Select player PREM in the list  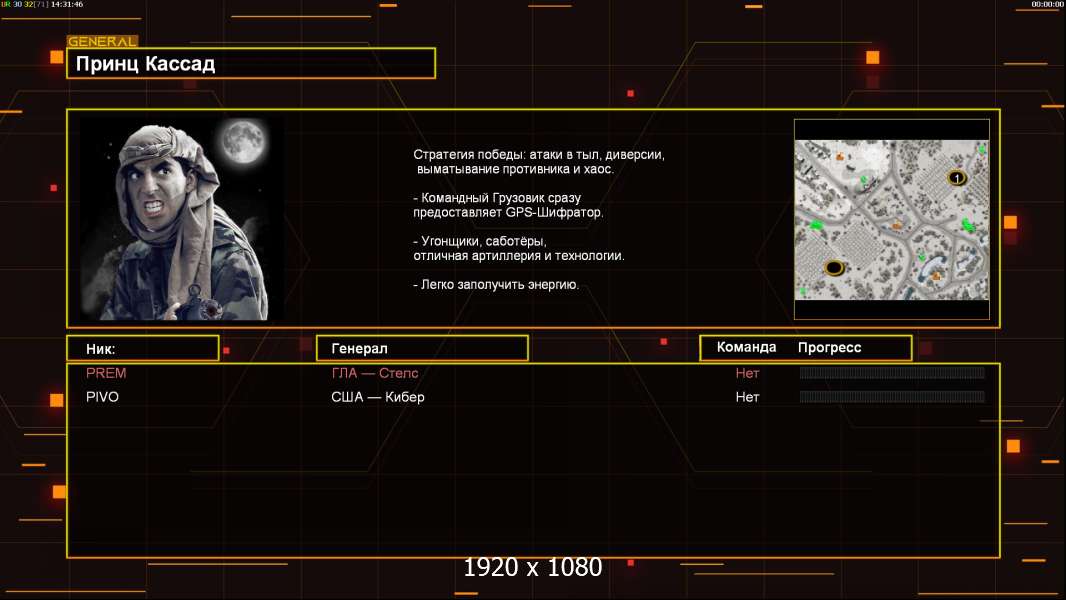[x=106, y=373]
